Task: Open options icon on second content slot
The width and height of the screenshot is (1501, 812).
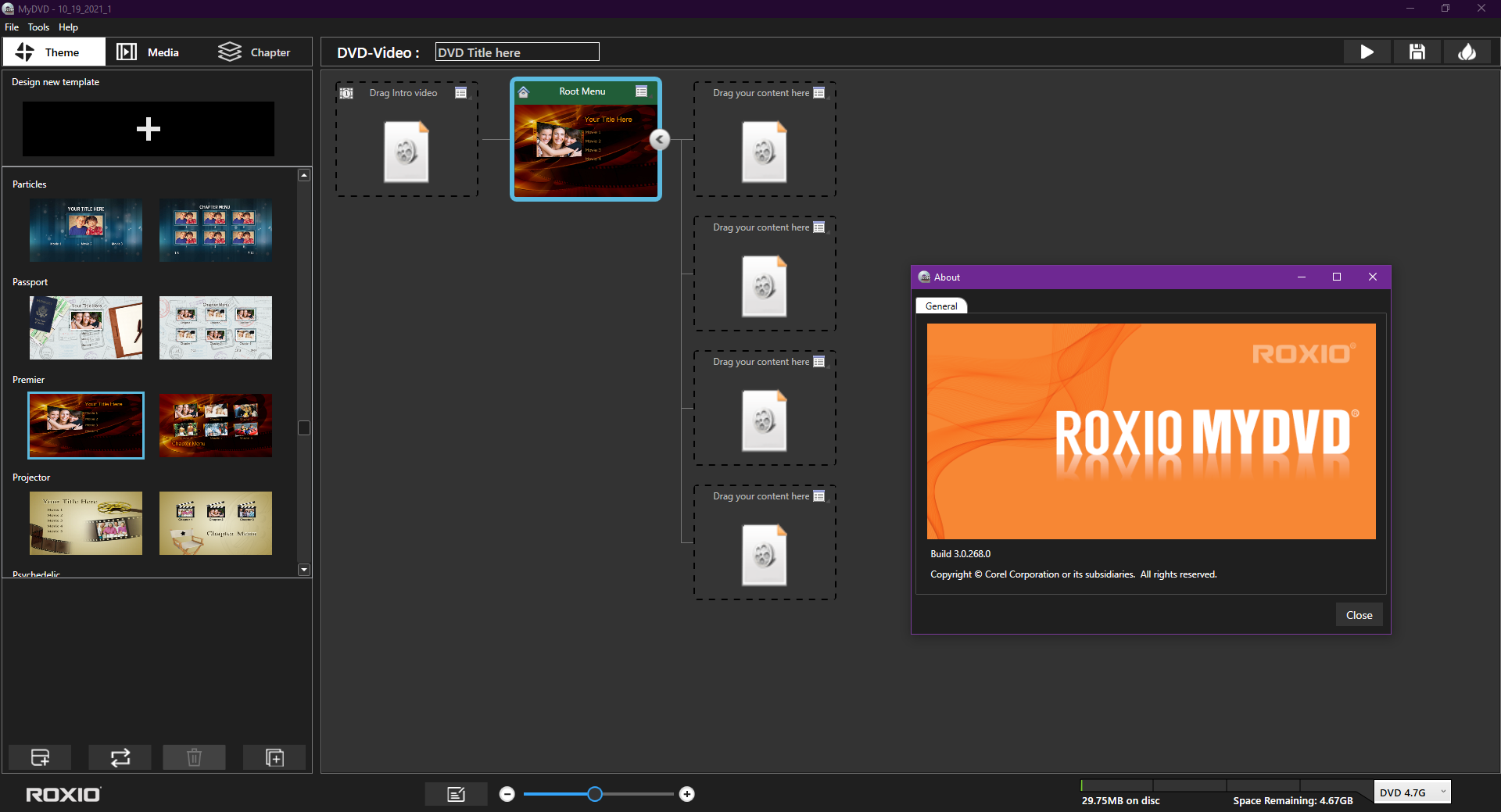Action: click(819, 227)
